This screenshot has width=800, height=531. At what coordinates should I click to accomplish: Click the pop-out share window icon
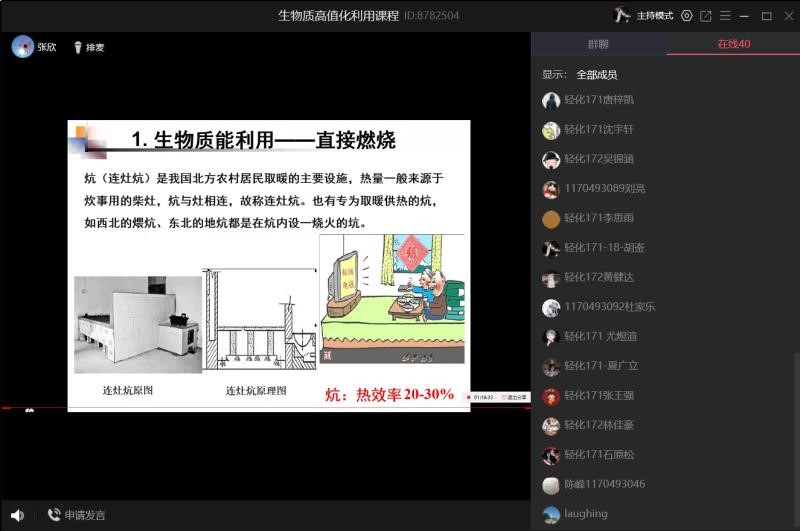pos(706,16)
